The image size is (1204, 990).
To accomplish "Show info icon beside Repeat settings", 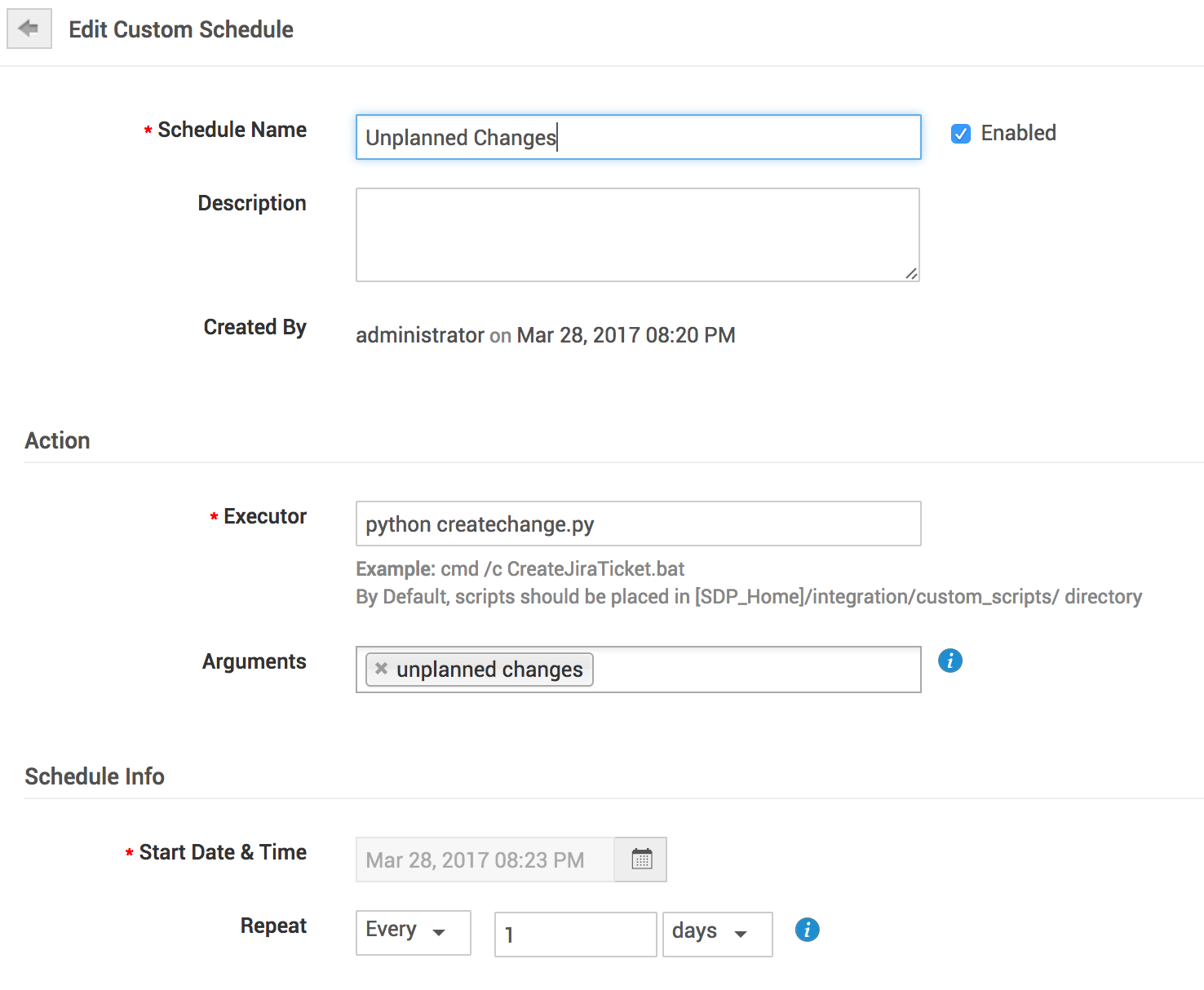I will click(x=807, y=930).
